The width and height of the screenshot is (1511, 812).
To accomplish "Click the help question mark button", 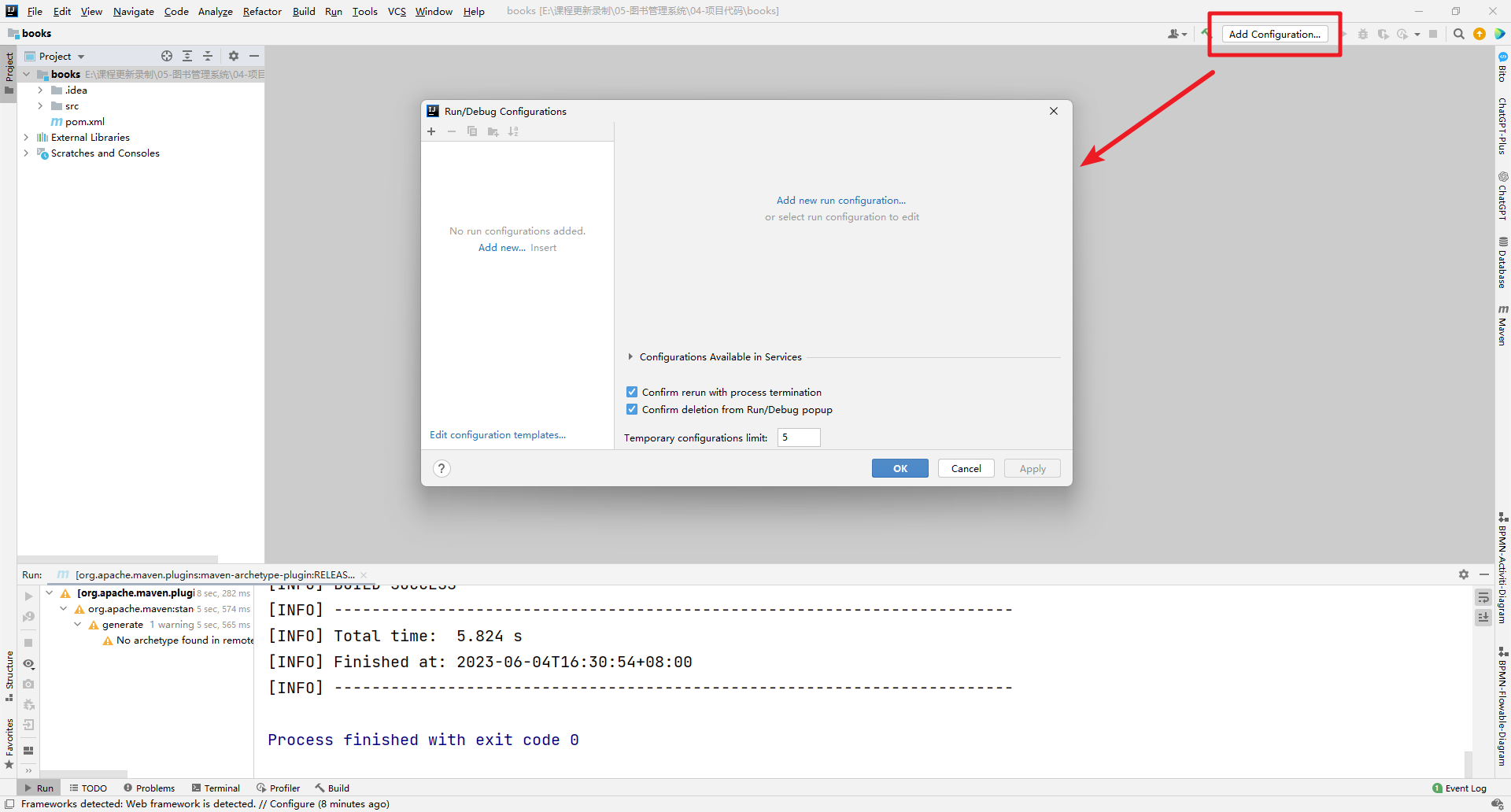I will tap(441, 468).
